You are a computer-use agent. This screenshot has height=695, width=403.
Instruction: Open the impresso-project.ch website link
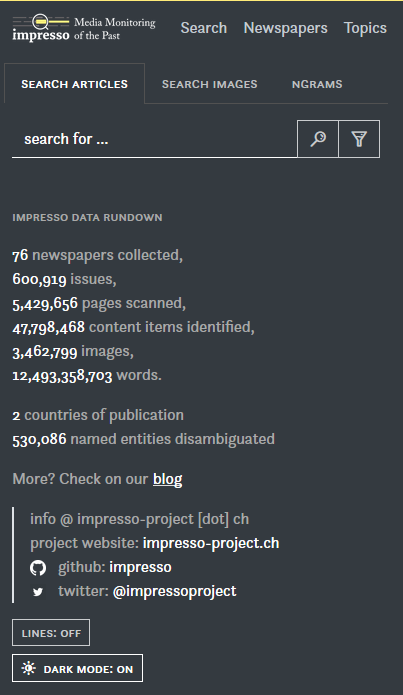211,543
